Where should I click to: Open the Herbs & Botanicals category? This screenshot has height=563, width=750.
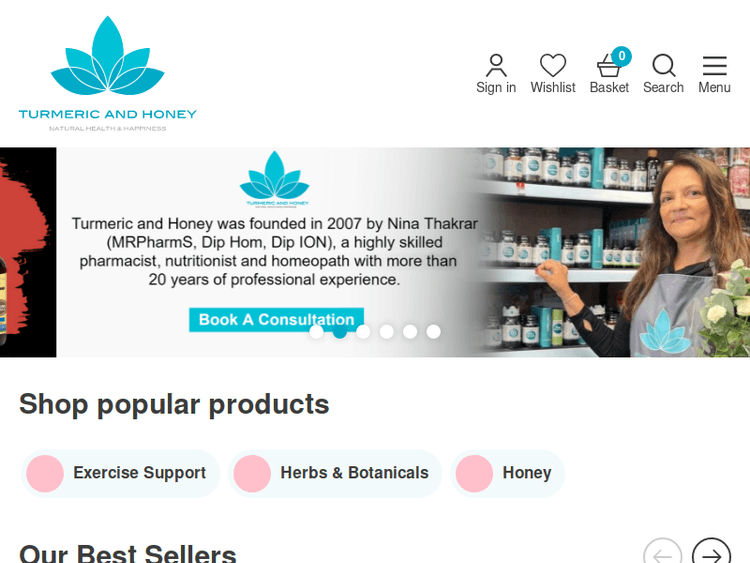click(x=335, y=473)
